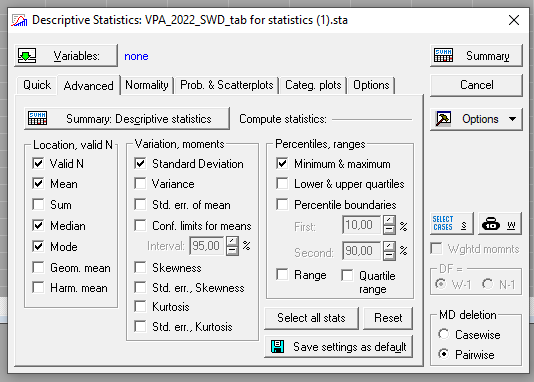
Task: Uncheck the Valid N checkbox
Action: tap(38, 163)
